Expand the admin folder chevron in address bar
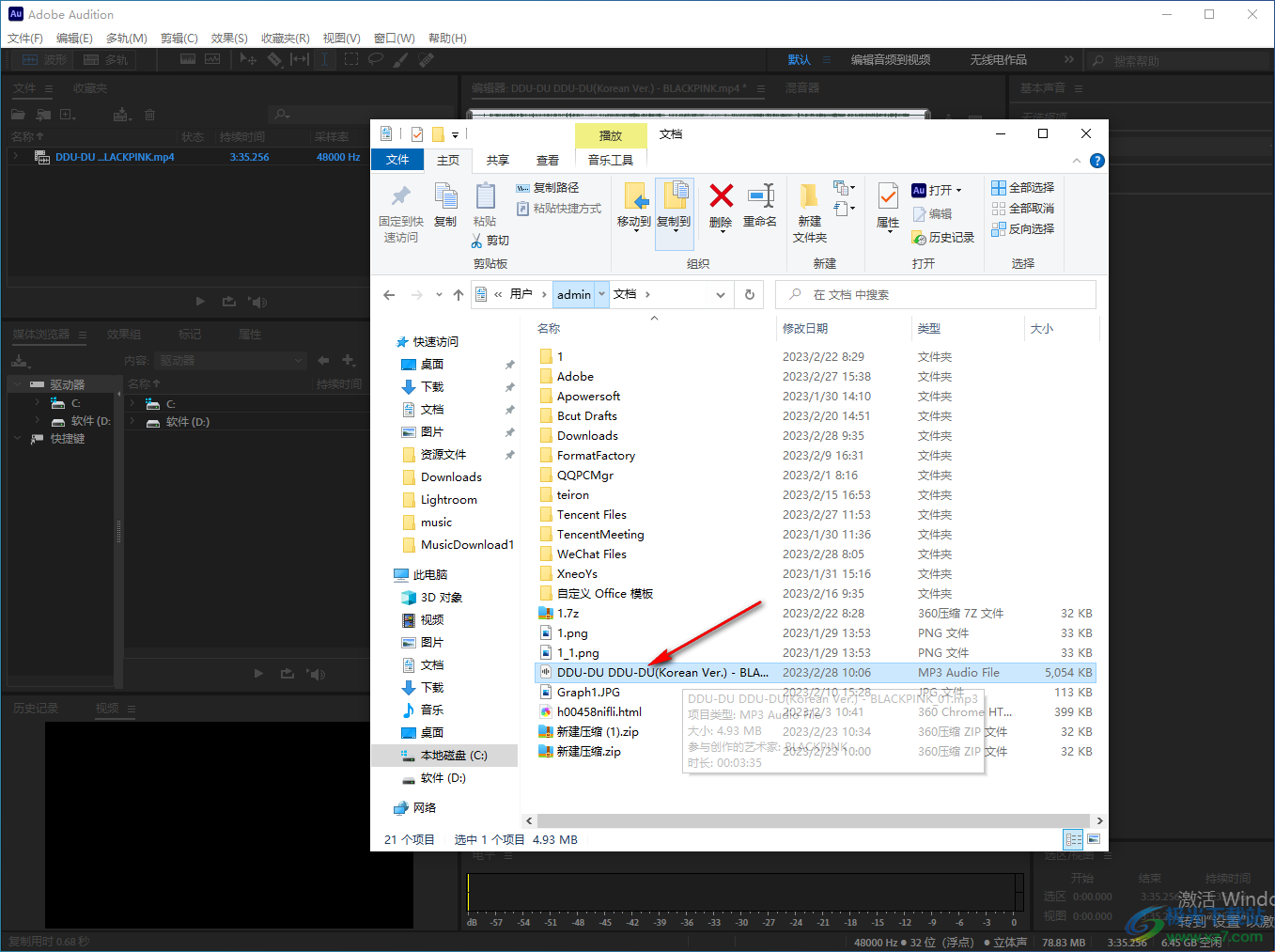Image resolution: width=1275 pixels, height=952 pixels. [x=602, y=294]
